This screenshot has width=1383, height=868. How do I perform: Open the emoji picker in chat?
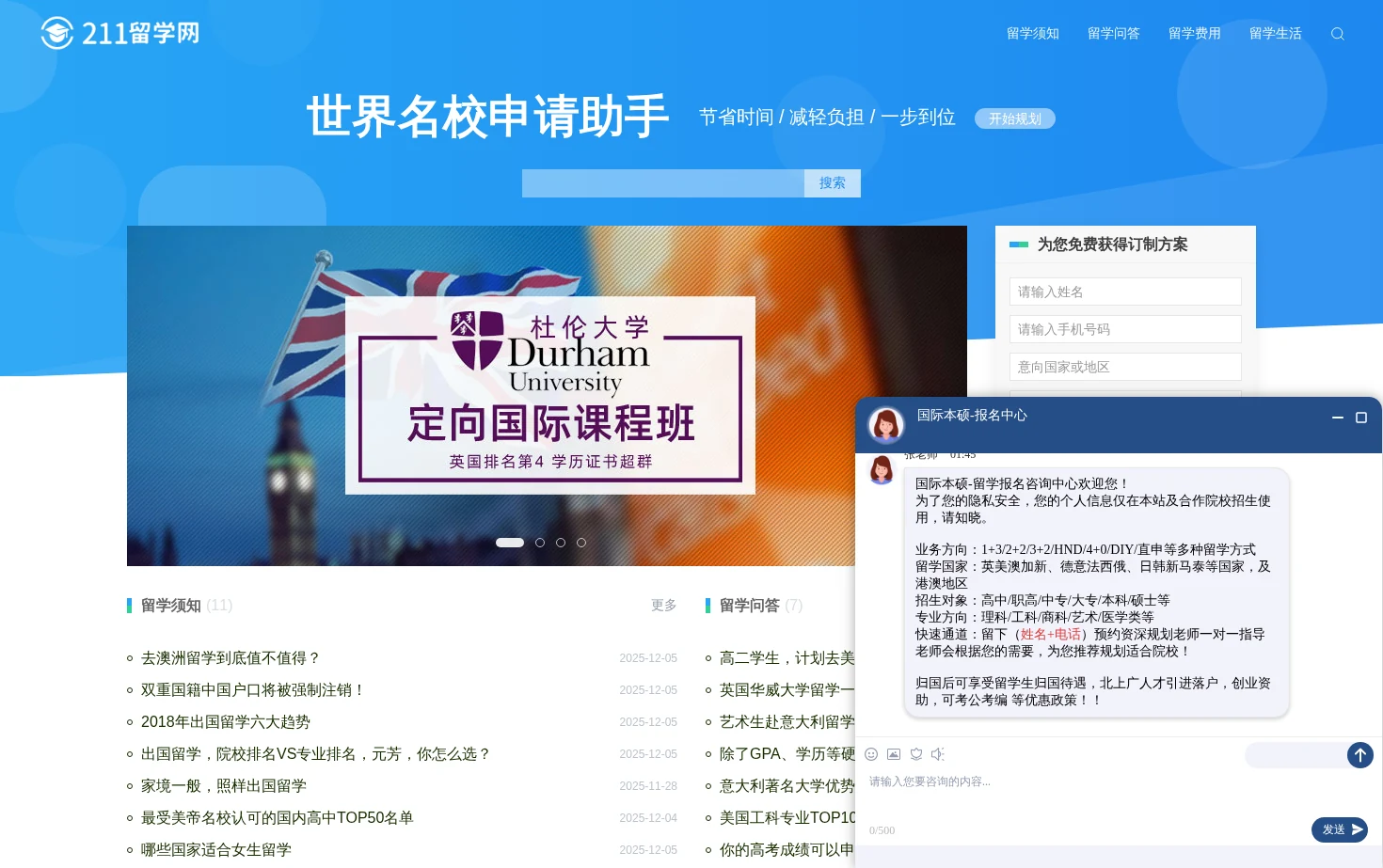point(871,754)
